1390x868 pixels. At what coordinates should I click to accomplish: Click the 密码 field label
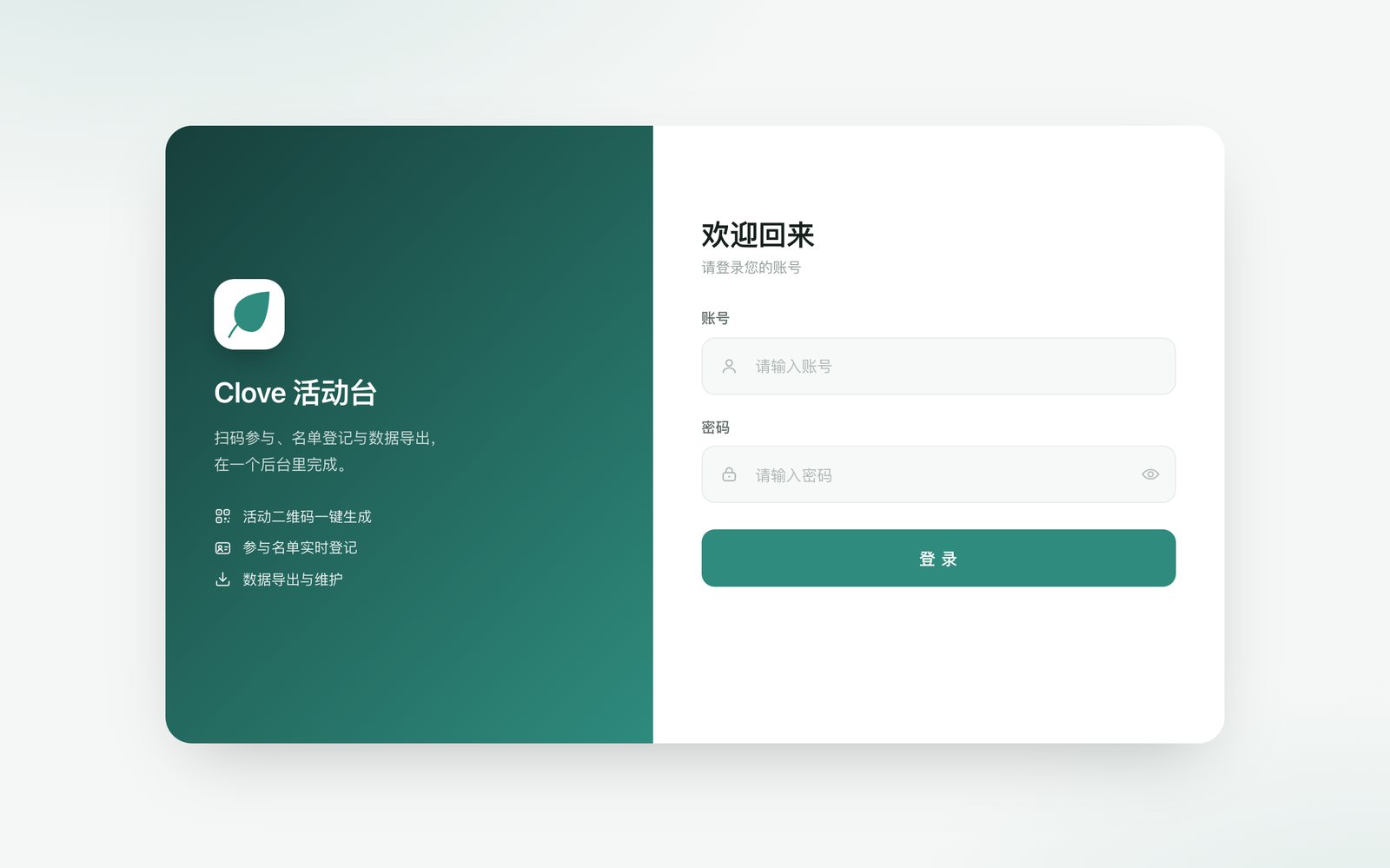click(715, 427)
